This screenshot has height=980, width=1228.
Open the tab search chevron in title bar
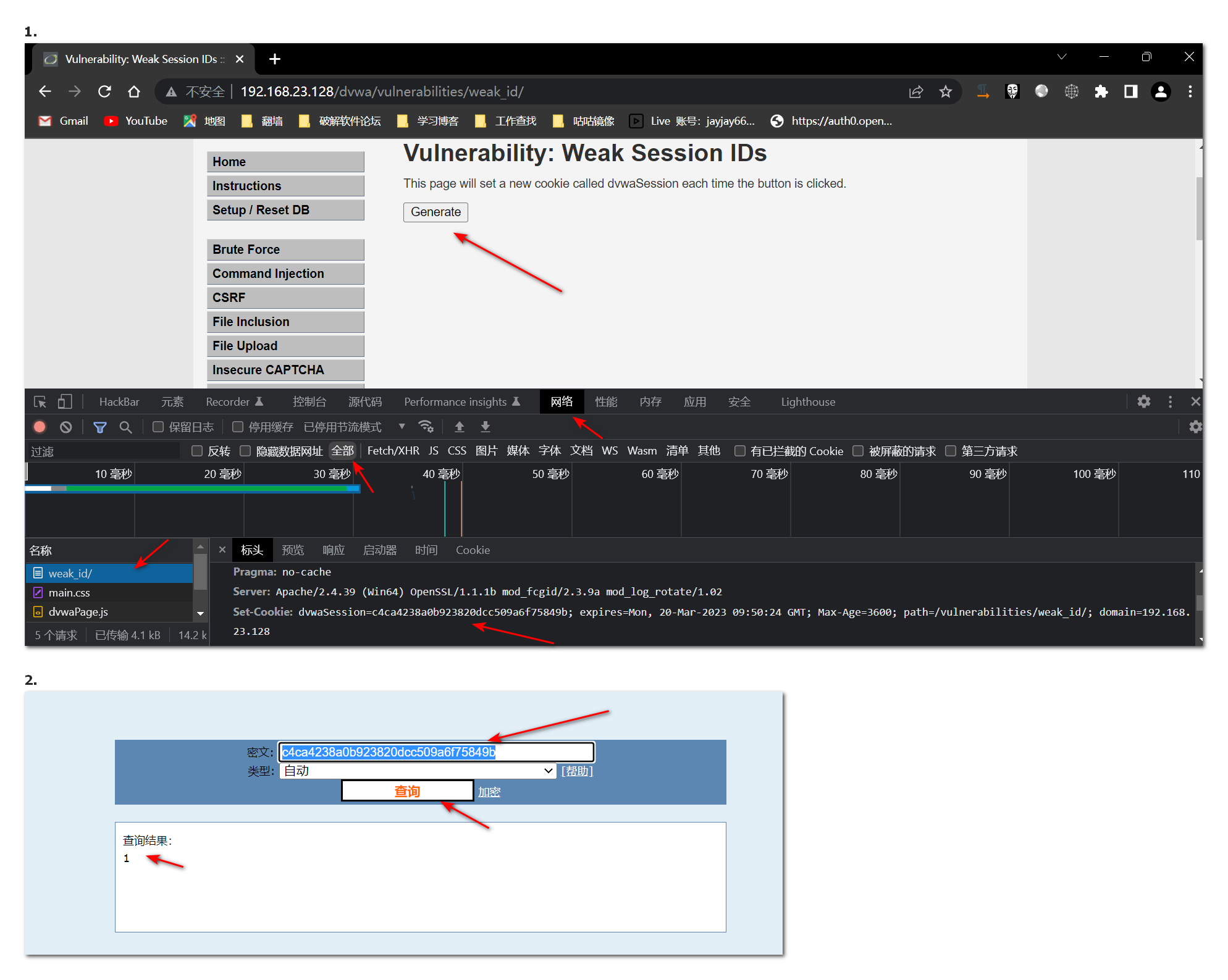pyautogui.click(x=1061, y=57)
